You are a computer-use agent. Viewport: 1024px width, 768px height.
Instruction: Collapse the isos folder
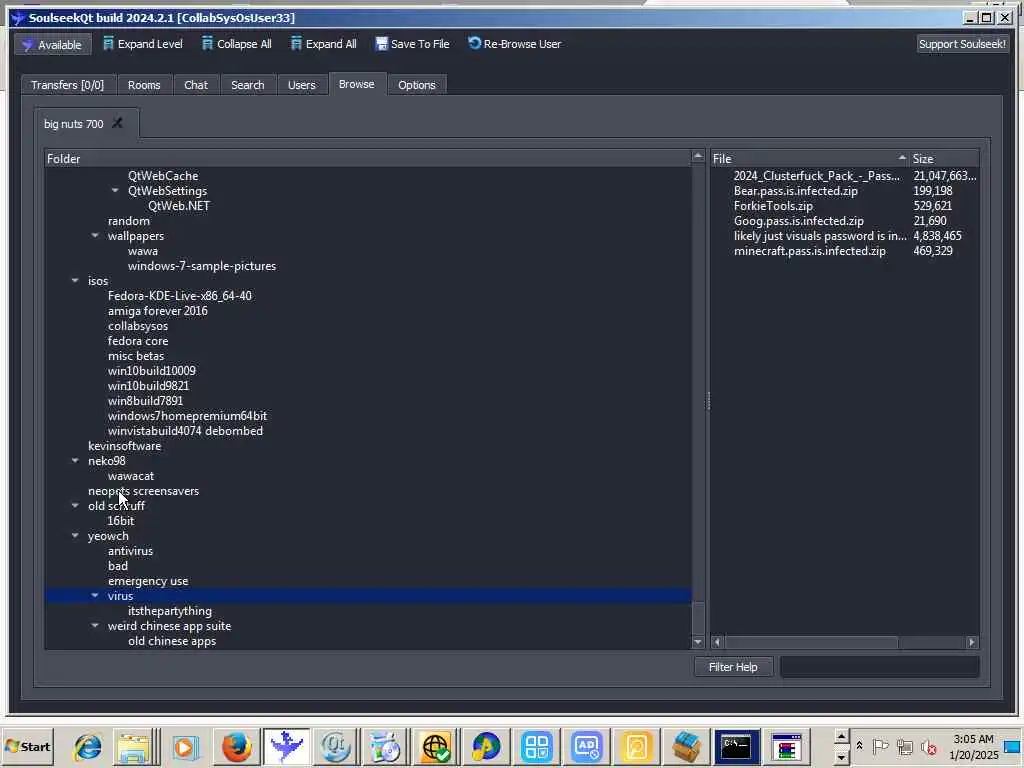[75, 281]
